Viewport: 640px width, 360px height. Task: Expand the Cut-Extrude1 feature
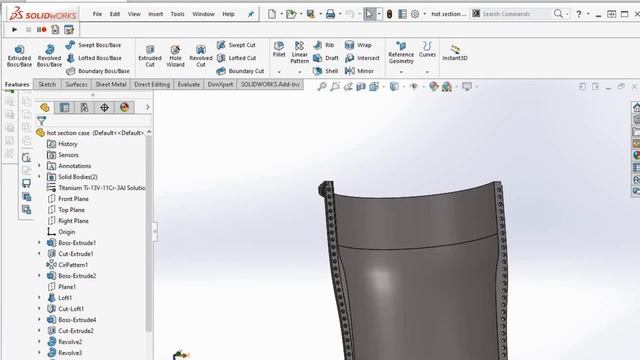click(40, 253)
